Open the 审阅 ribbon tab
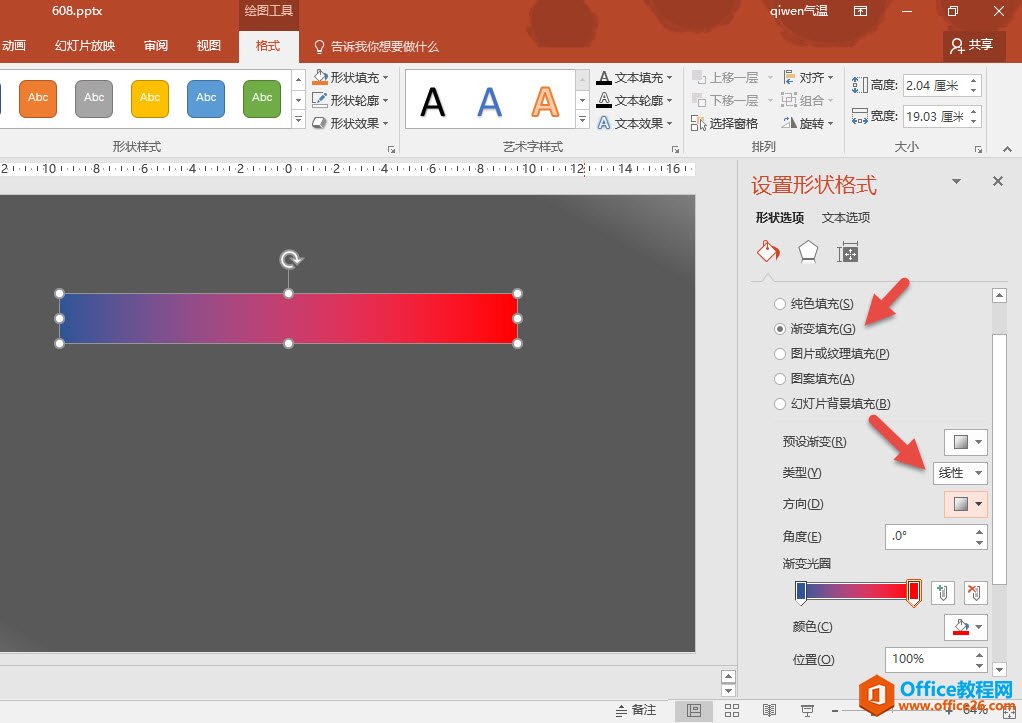Viewport: 1022px width, 723px height. point(156,46)
